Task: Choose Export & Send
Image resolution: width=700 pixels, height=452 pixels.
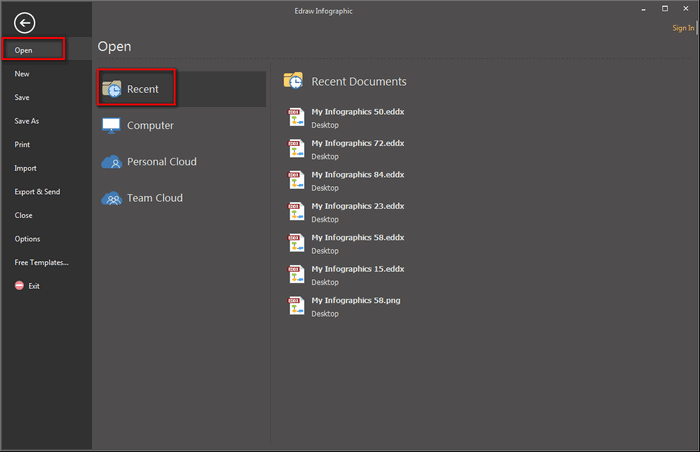Action: (37, 191)
